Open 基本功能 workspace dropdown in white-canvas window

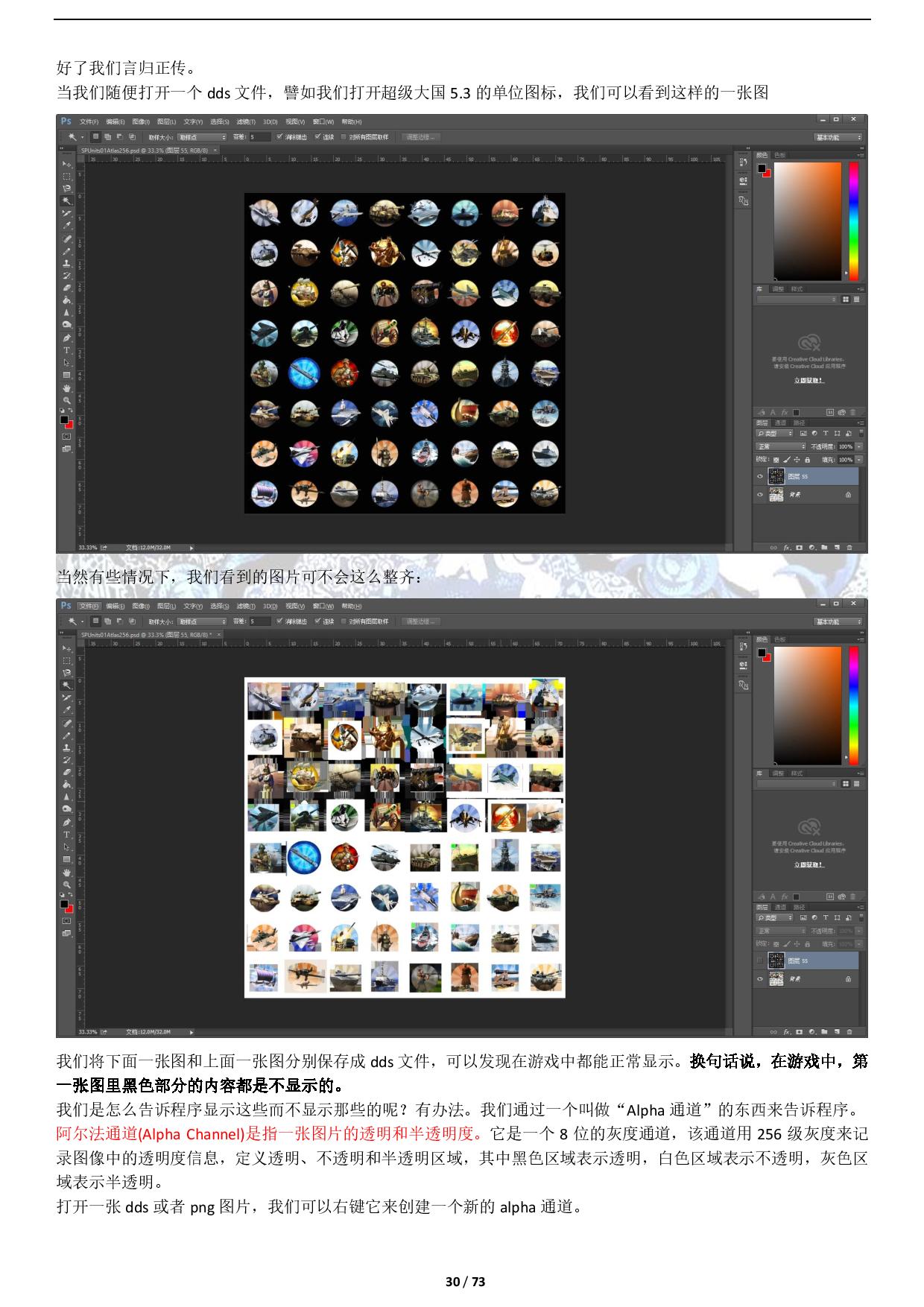(838, 621)
